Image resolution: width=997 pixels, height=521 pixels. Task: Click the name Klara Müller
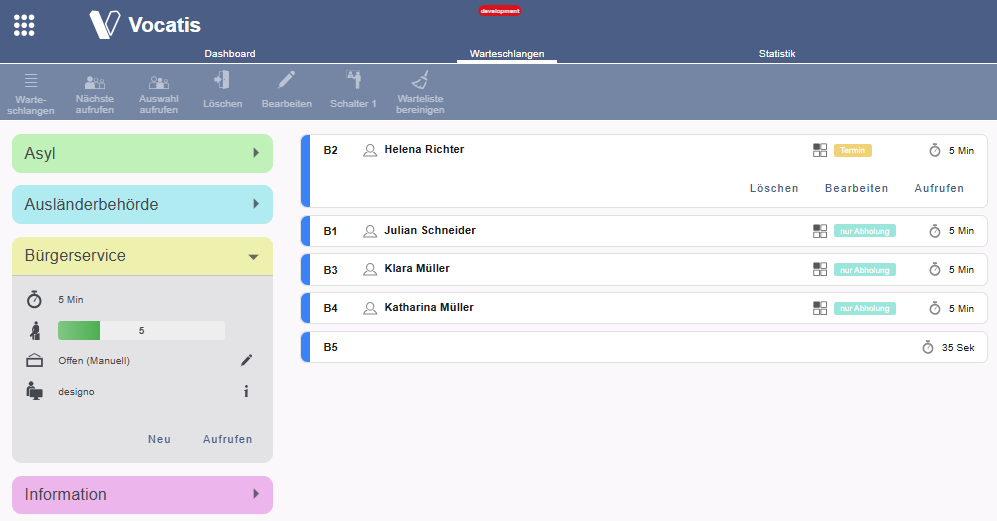pyautogui.click(x=417, y=268)
